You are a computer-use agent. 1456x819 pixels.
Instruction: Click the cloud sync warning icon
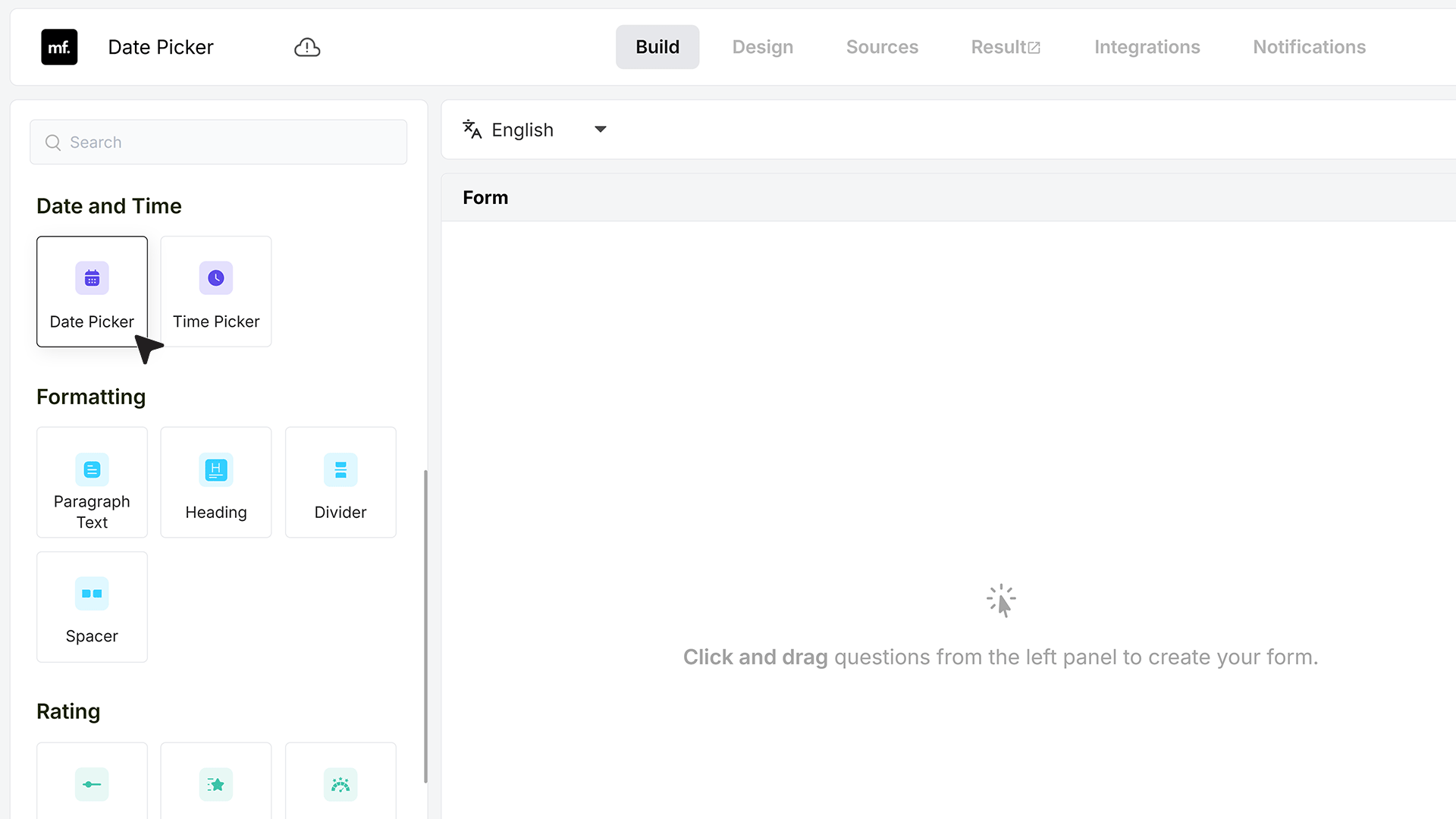(307, 47)
